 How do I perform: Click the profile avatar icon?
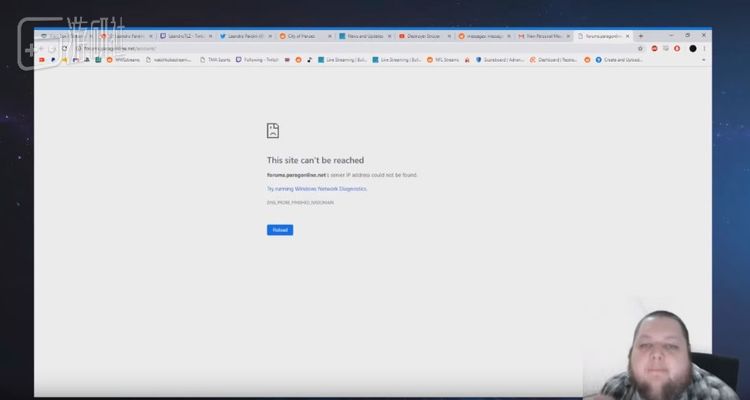pos(693,48)
